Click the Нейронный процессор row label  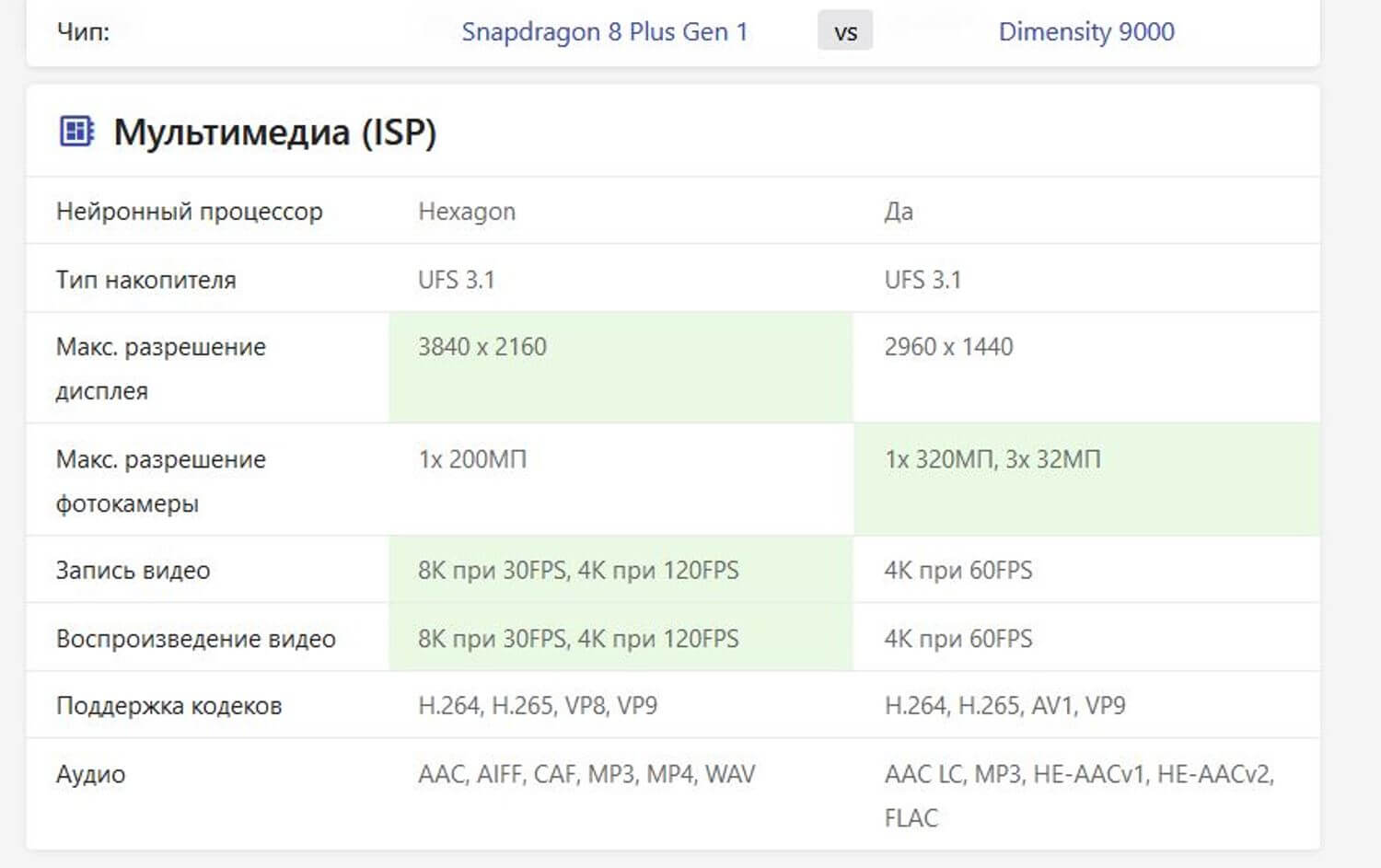(x=190, y=211)
